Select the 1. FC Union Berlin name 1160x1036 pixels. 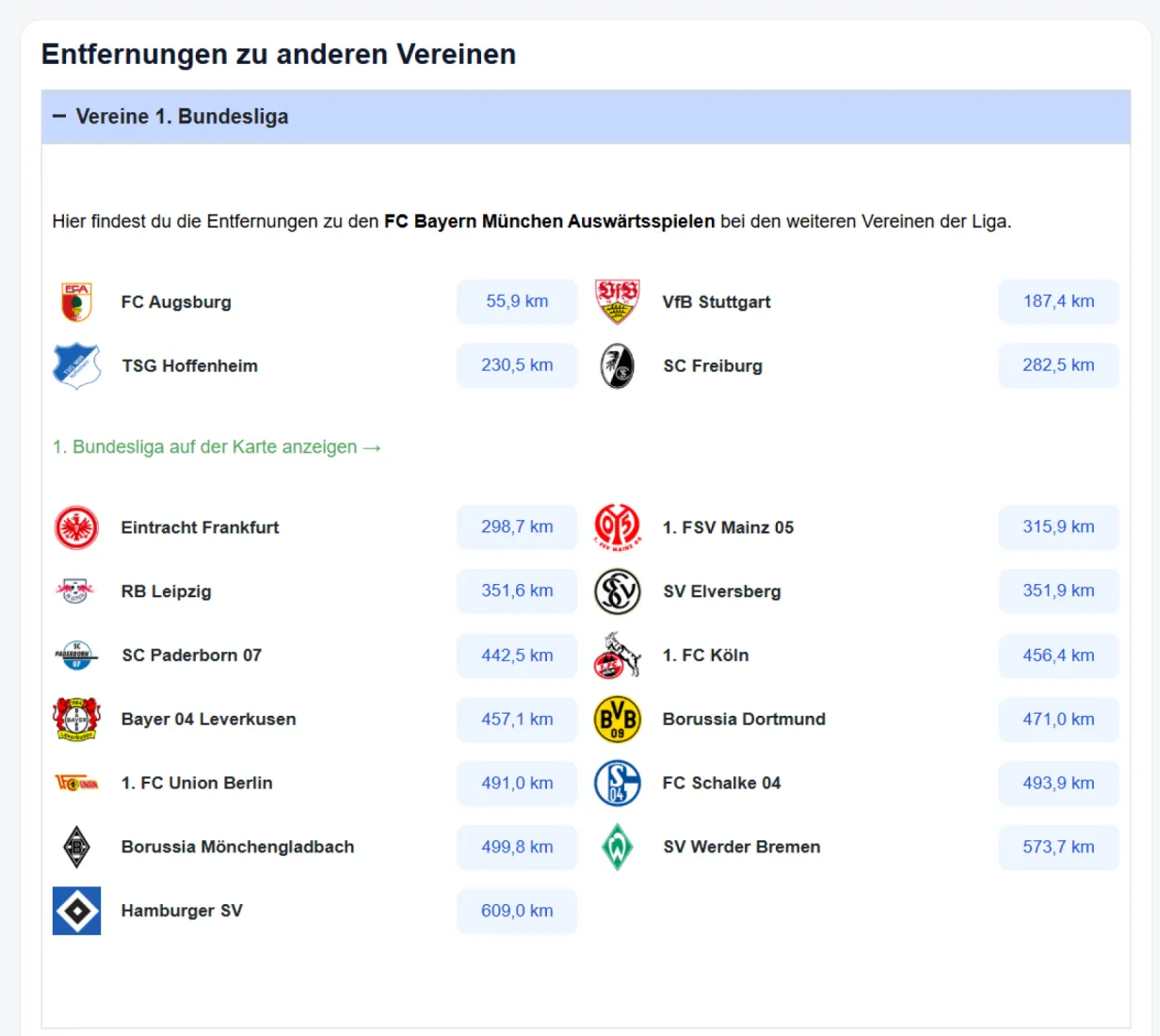197,784
